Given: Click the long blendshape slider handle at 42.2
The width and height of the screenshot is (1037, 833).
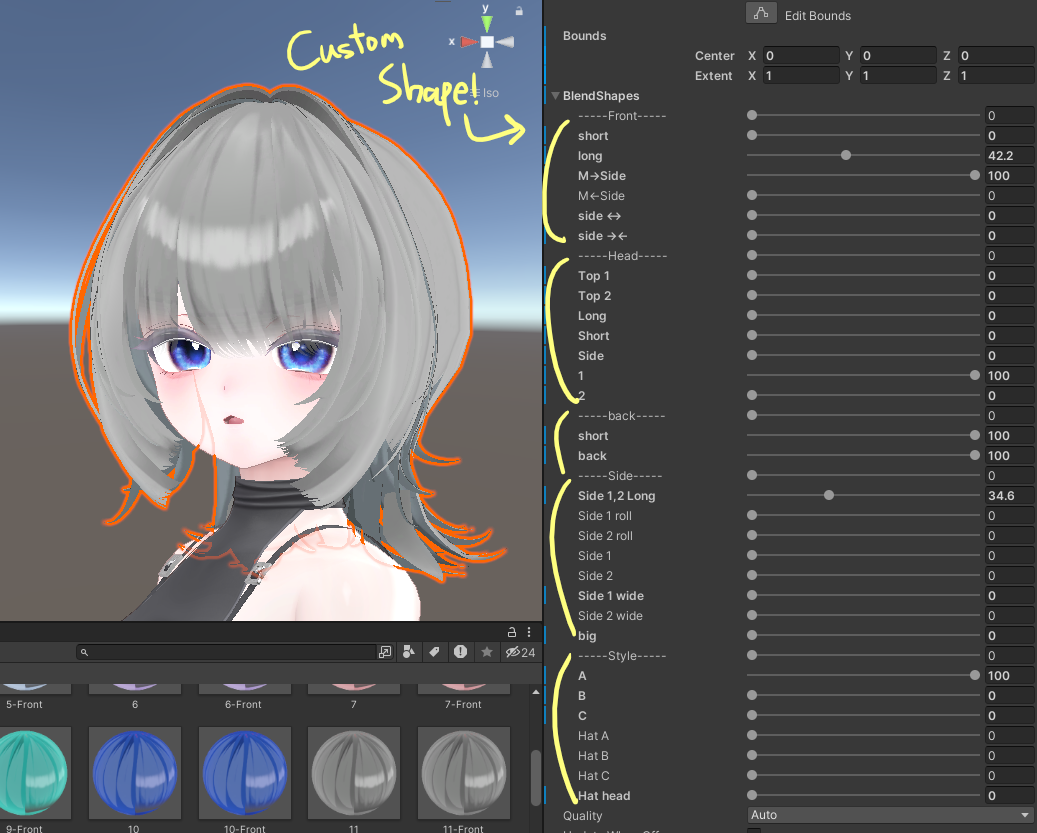Looking at the screenshot, I should 845,155.
